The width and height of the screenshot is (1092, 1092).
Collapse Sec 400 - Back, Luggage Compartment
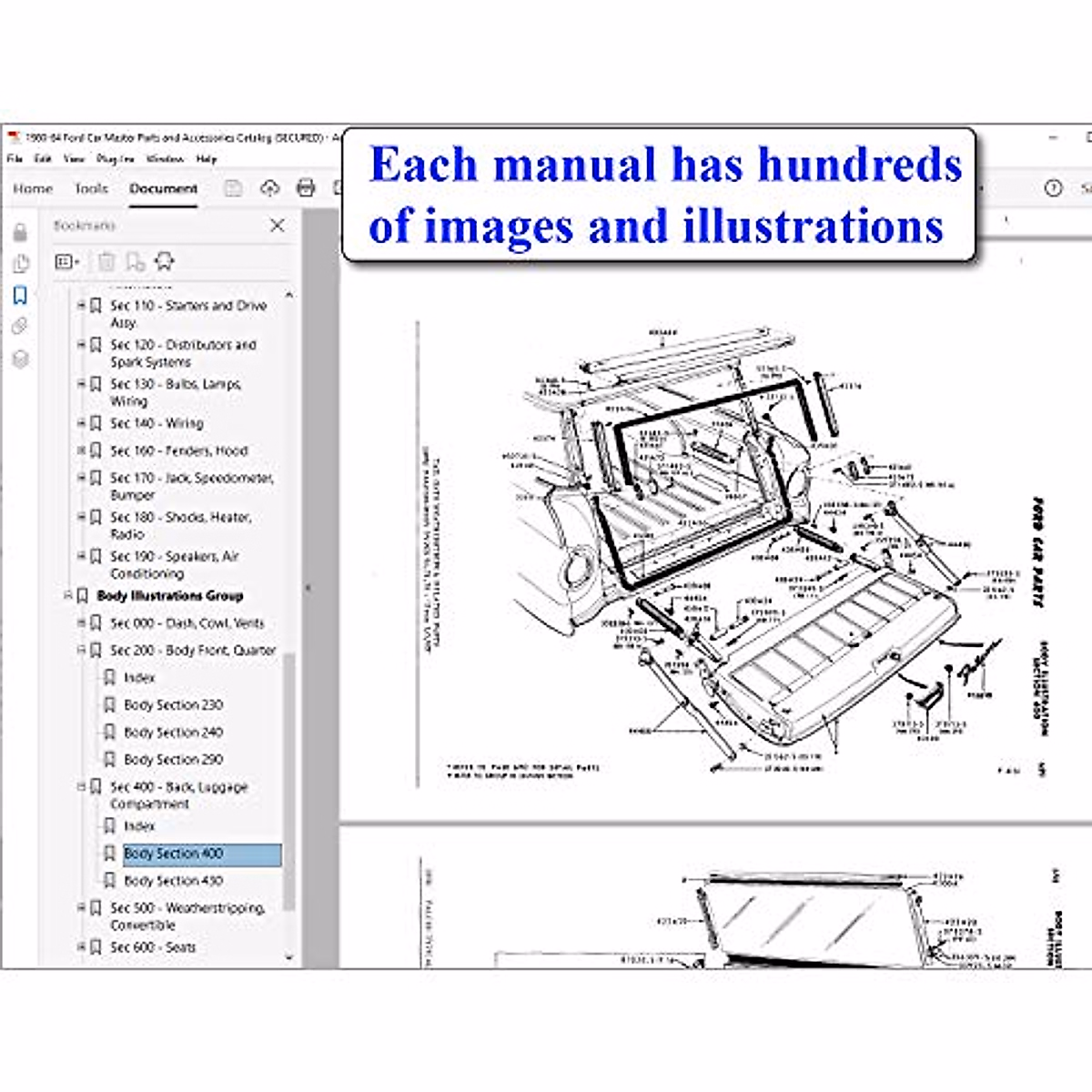tap(81, 786)
